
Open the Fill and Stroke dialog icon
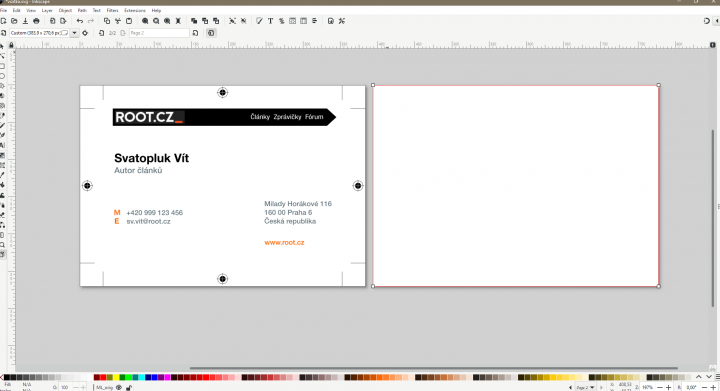pyautogui.click(x=259, y=21)
